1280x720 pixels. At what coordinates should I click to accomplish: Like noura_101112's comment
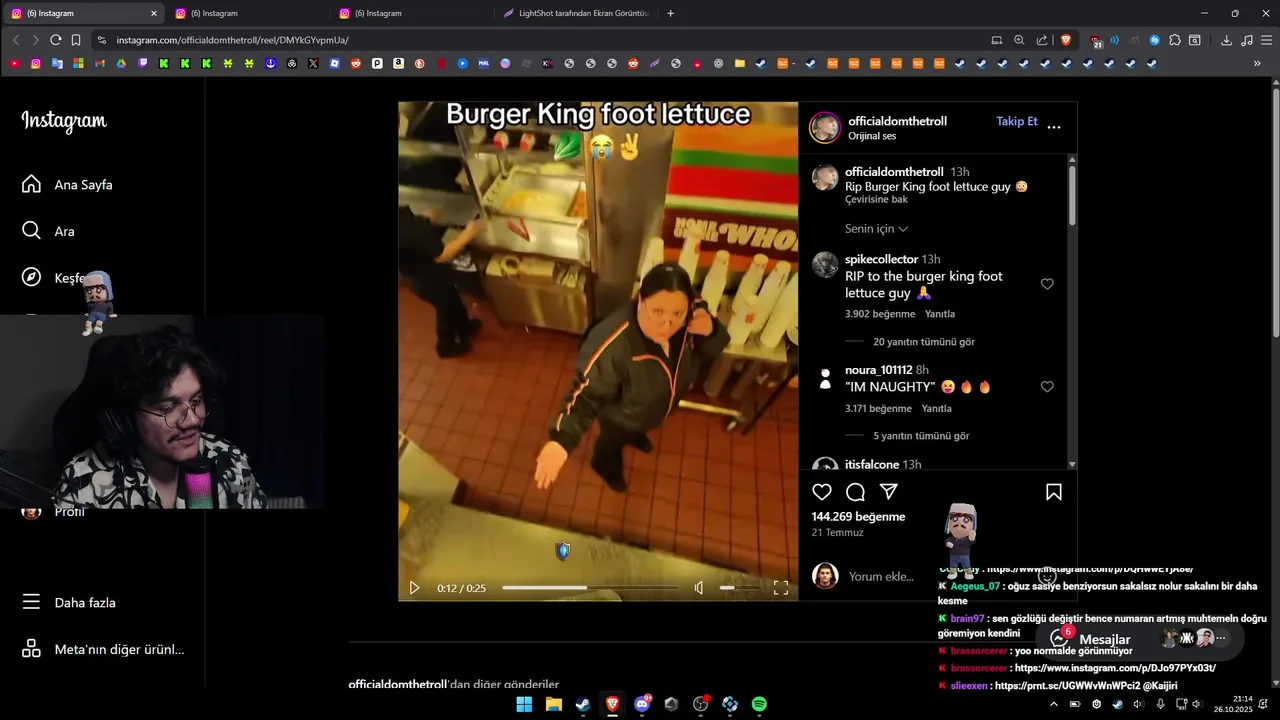click(x=1047, y=386)
